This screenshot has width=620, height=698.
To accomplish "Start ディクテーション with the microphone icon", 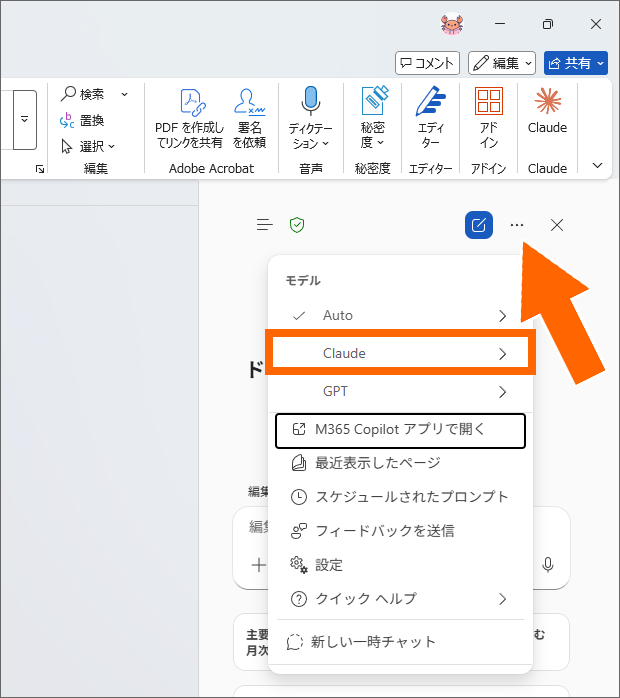I will coord(311,101).
